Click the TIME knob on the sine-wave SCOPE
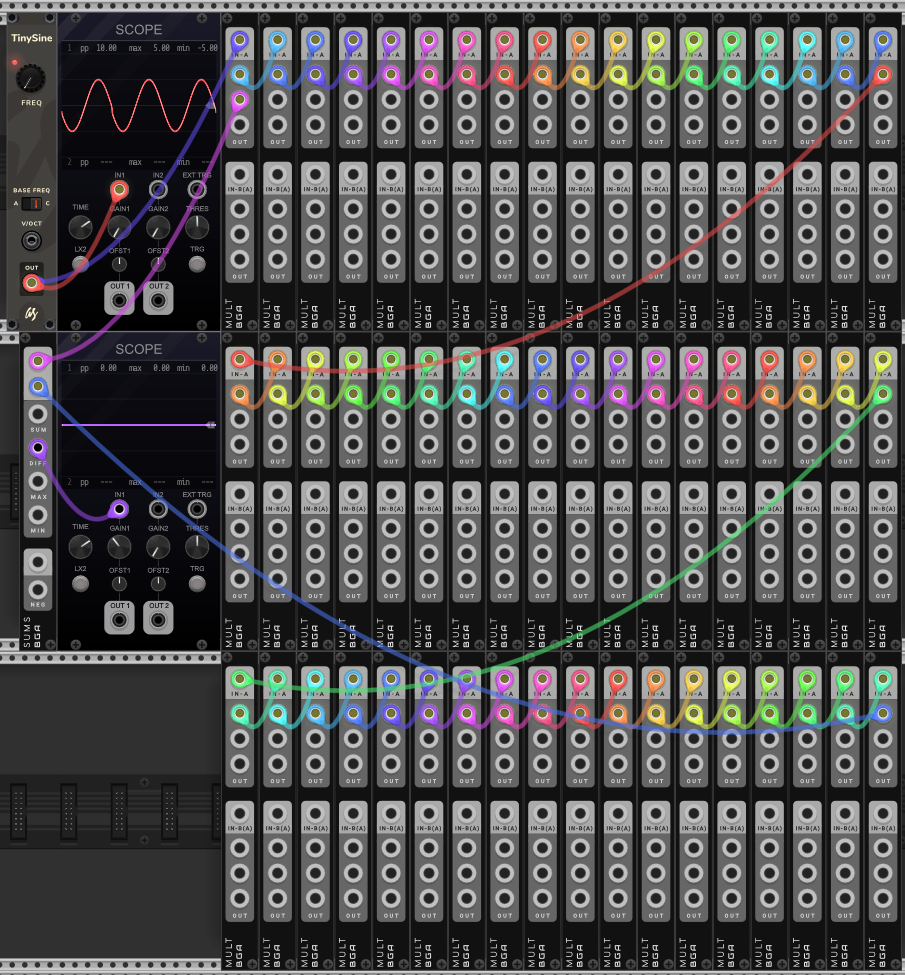 pyautogui.click(x=80, y=228)
